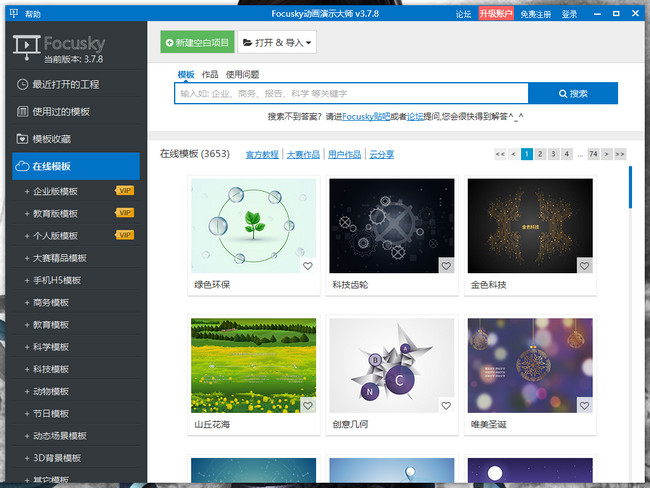Open the 科技齿轮 template thumbnail

pyautogui.click(x=392, y=226)
